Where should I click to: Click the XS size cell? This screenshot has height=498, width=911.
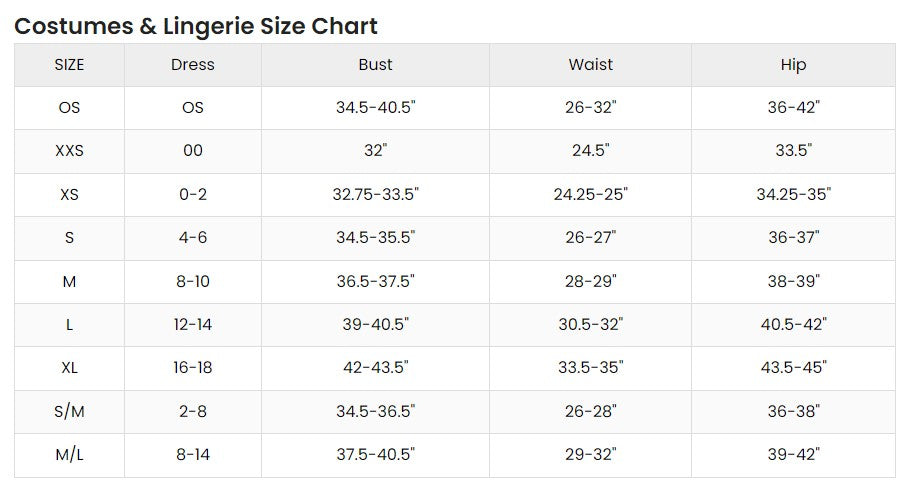69,195
